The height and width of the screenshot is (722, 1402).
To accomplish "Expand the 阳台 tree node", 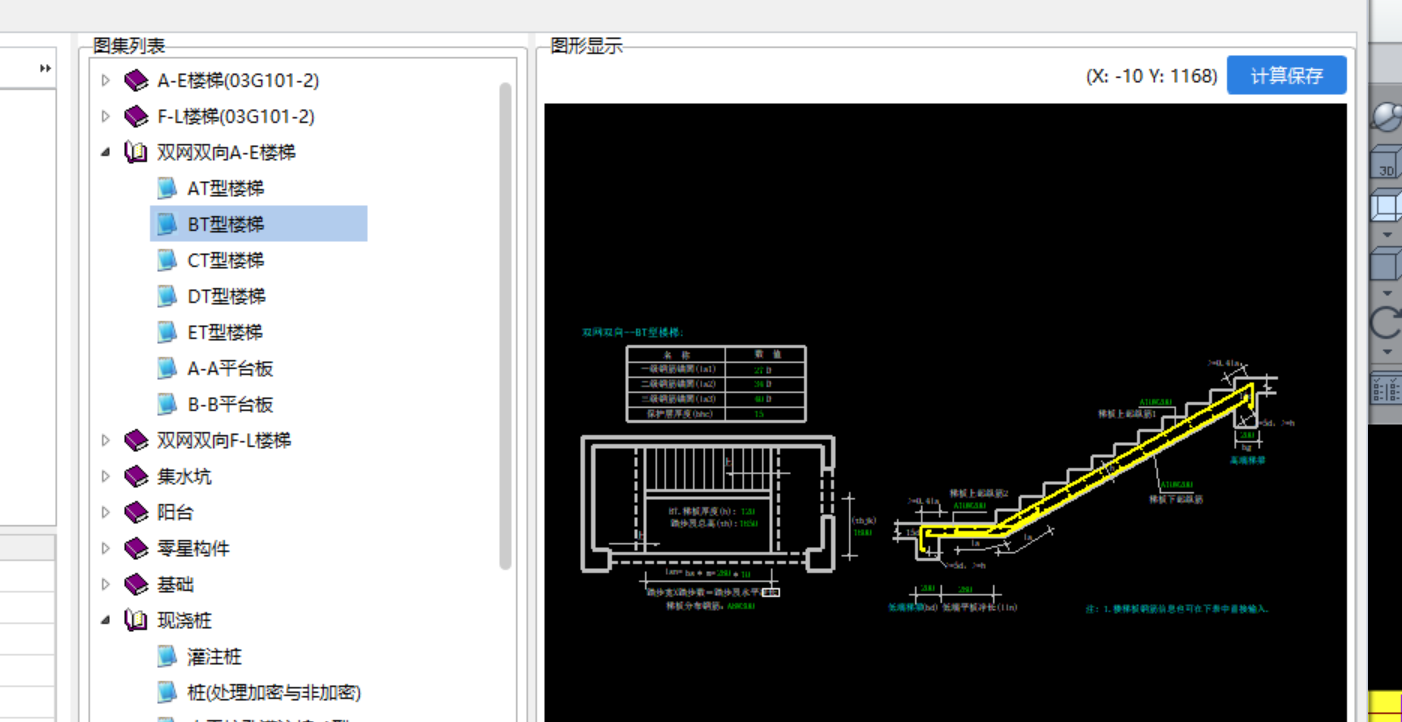I will [x=106, y=513].
